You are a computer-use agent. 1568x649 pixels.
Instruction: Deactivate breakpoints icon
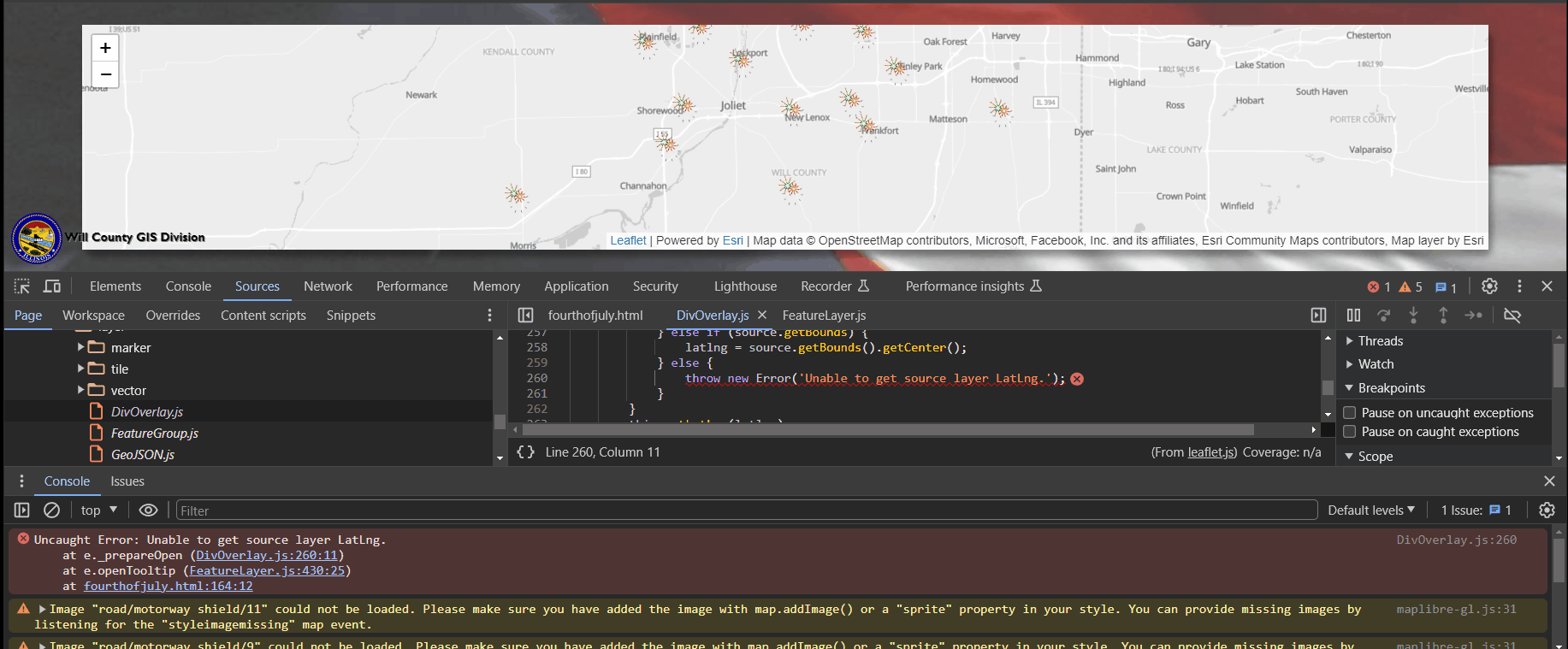point(1512,316)
